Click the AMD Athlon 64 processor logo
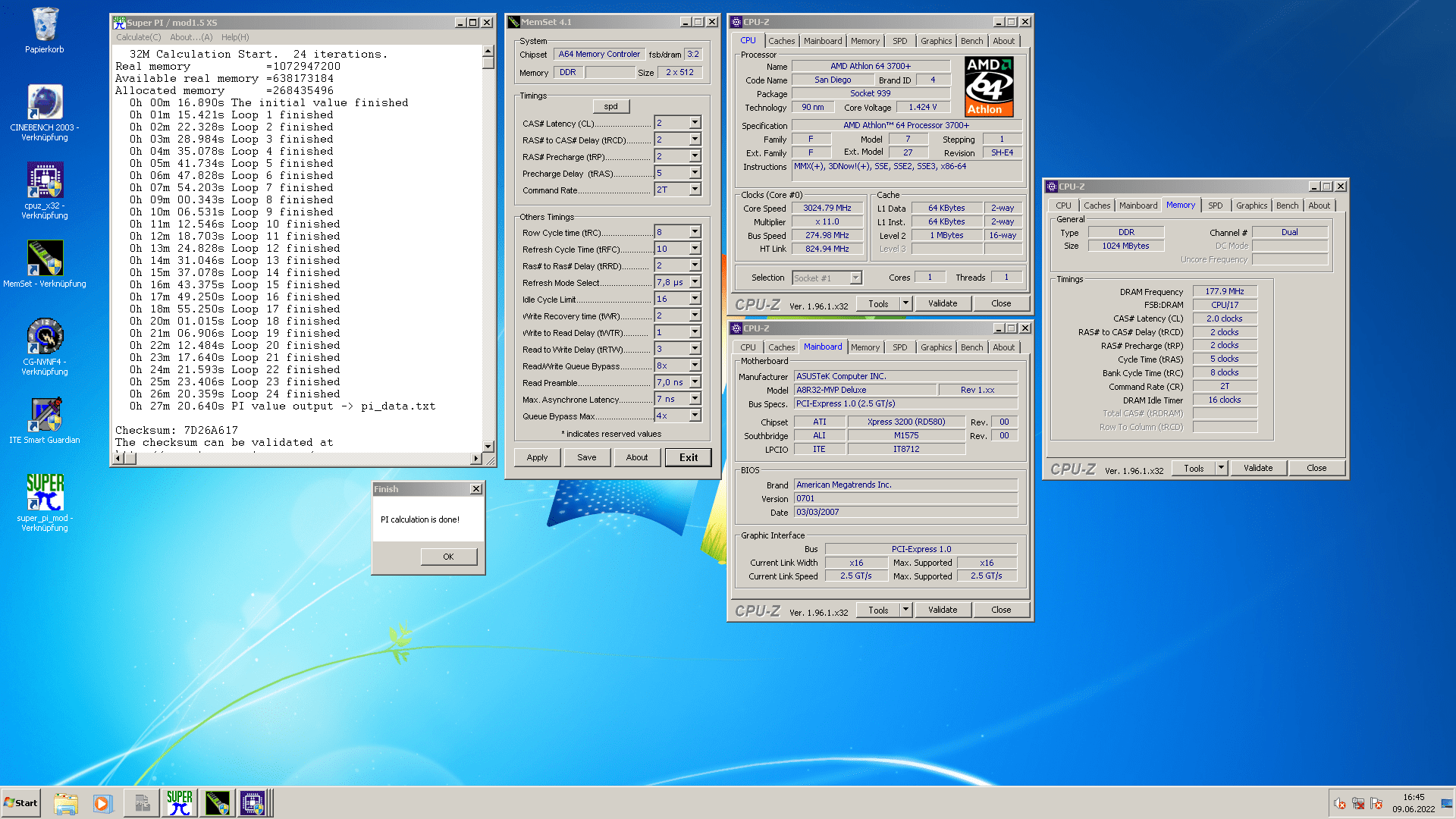This screenshot has height=819, width=1456. 989,87
